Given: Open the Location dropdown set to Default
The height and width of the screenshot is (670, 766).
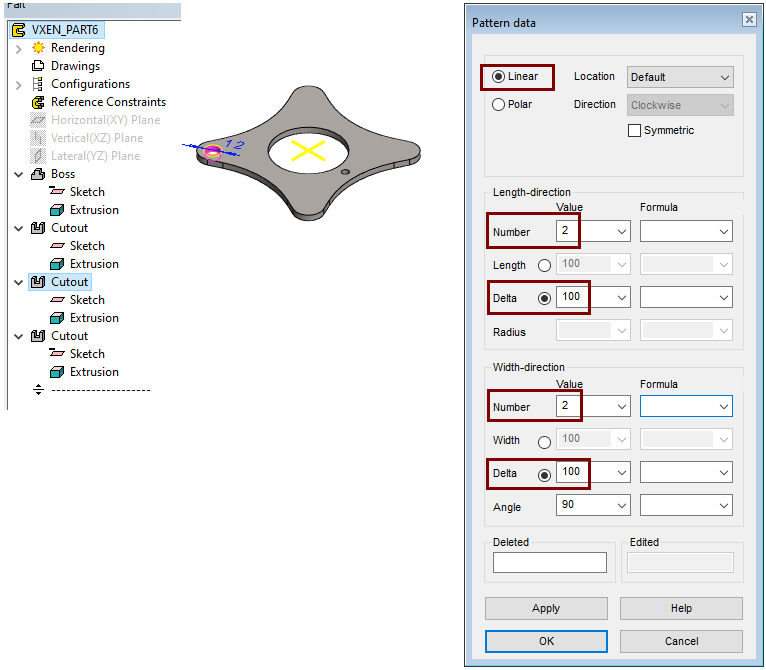Looking at the screenshot, I should 680,77.
